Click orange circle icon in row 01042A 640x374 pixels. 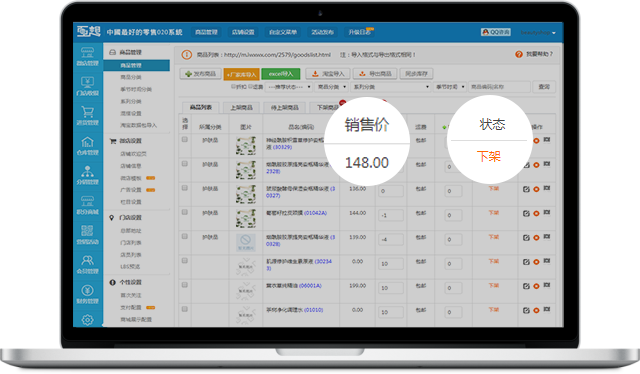click(x=536, y=214)
